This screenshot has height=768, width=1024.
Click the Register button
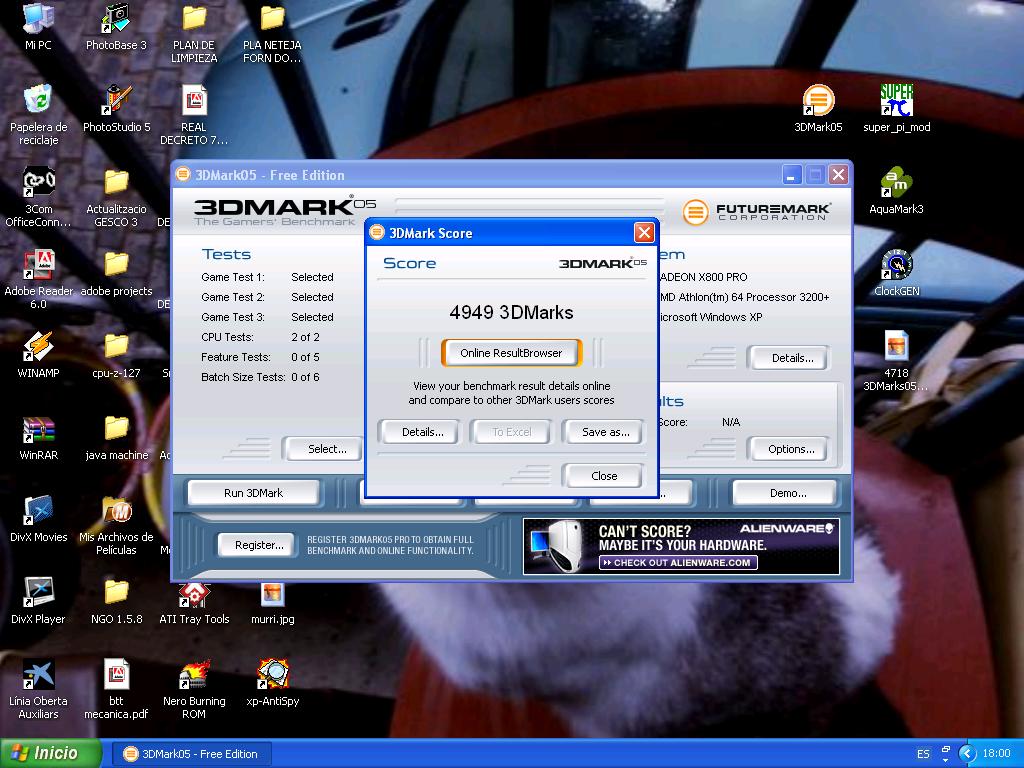pyautogui.click(x=259, y=545)
